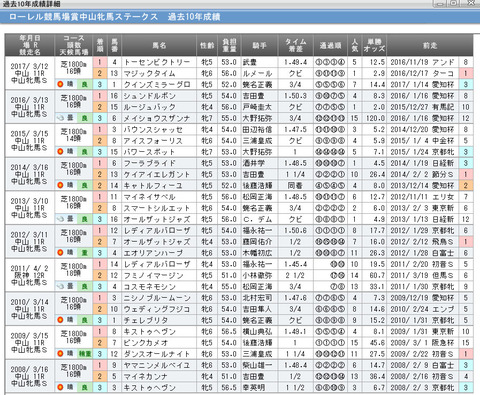
Task: Click the odds value 45.6
Action: [x=377, y=343]
